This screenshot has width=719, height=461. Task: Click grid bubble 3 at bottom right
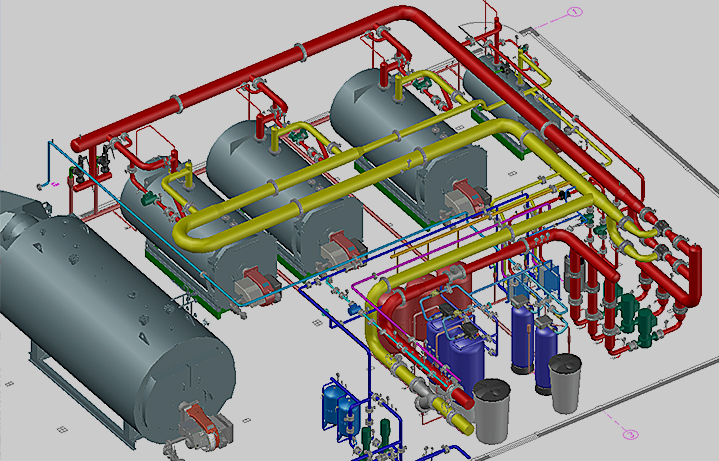tap(630, 434)
